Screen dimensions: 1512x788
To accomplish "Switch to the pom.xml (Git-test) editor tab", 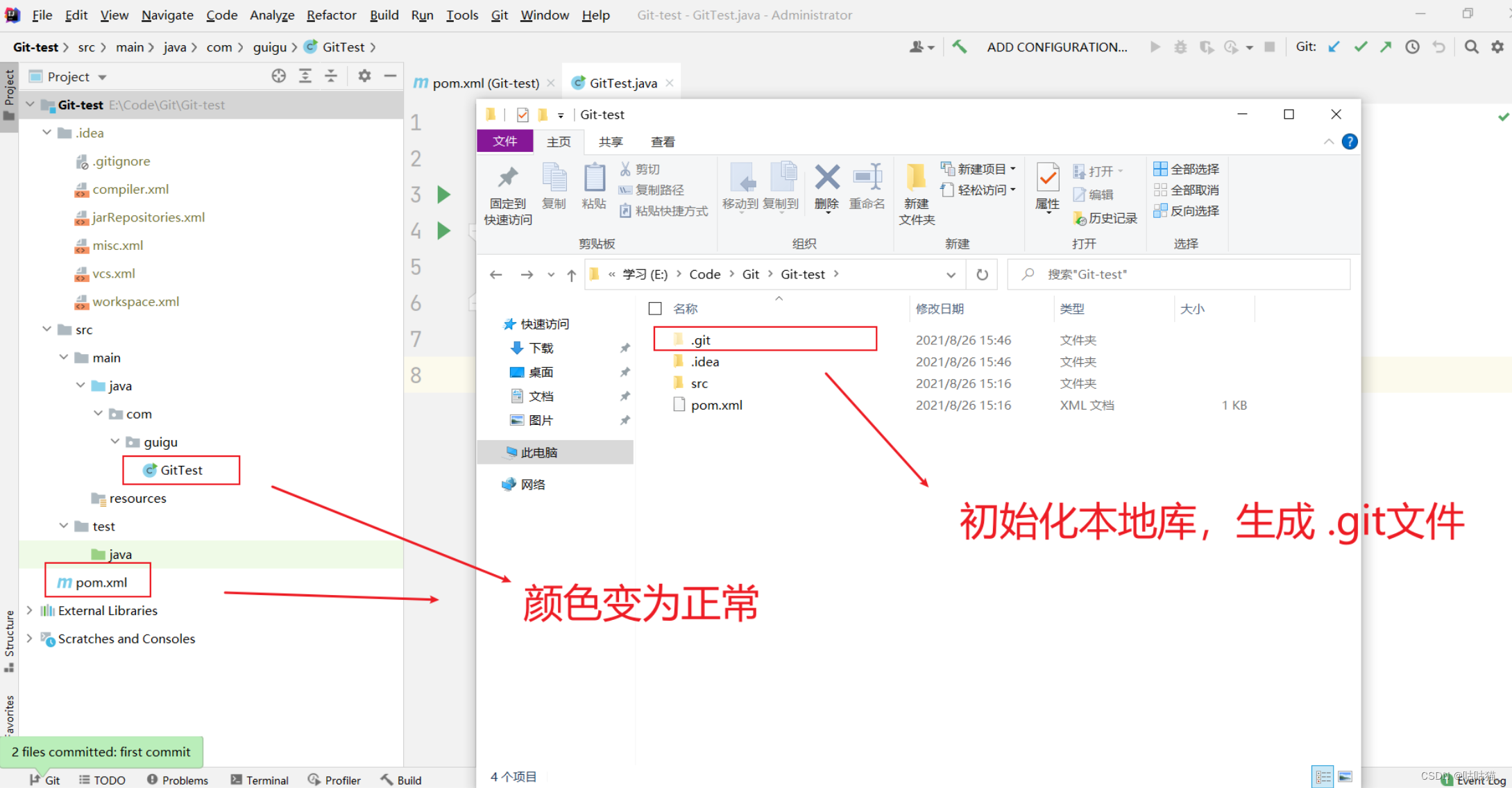I will coord(484,83).
